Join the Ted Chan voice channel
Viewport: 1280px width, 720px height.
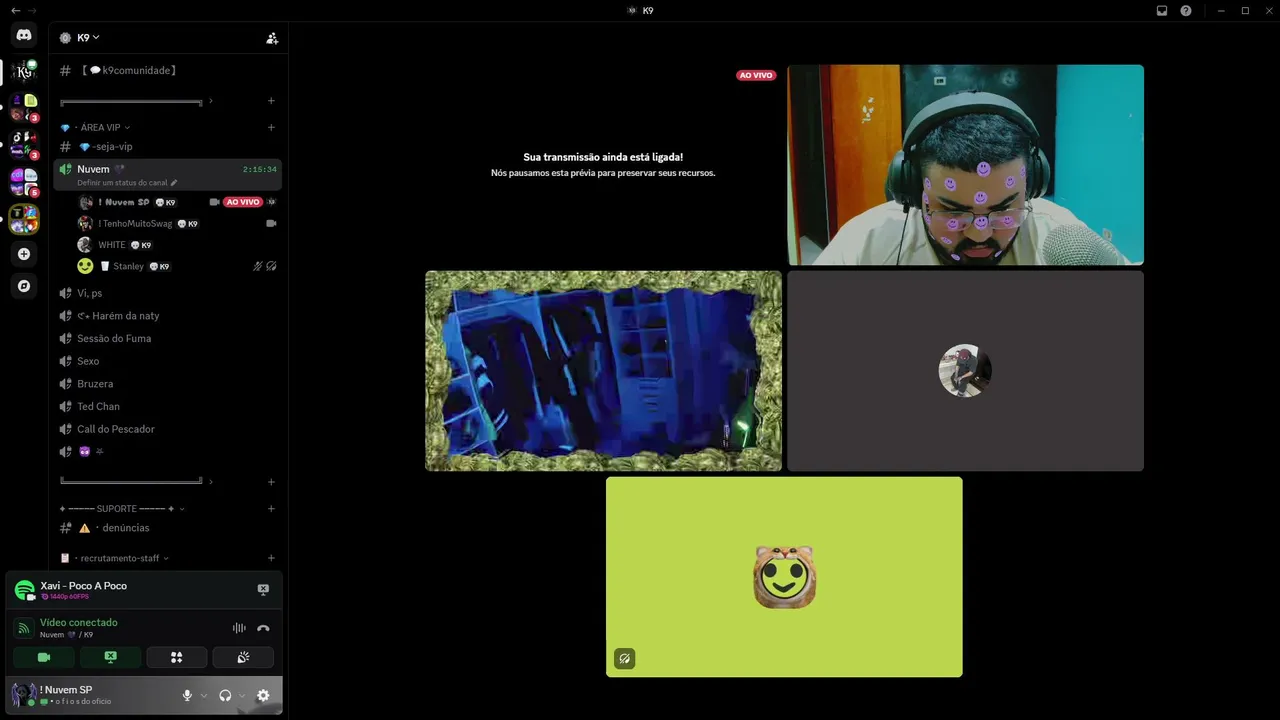click(168, 407)
